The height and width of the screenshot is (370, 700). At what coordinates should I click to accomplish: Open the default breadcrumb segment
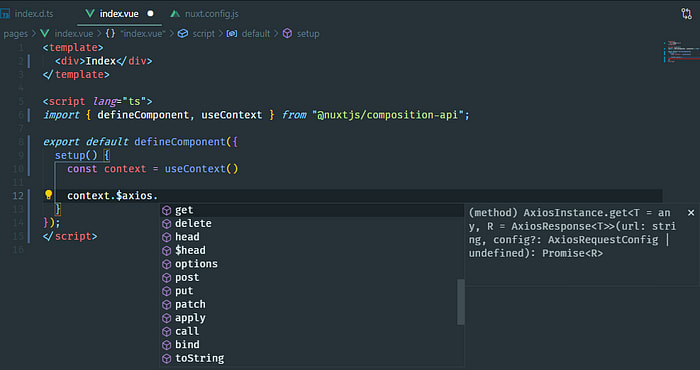coord(256,33)
